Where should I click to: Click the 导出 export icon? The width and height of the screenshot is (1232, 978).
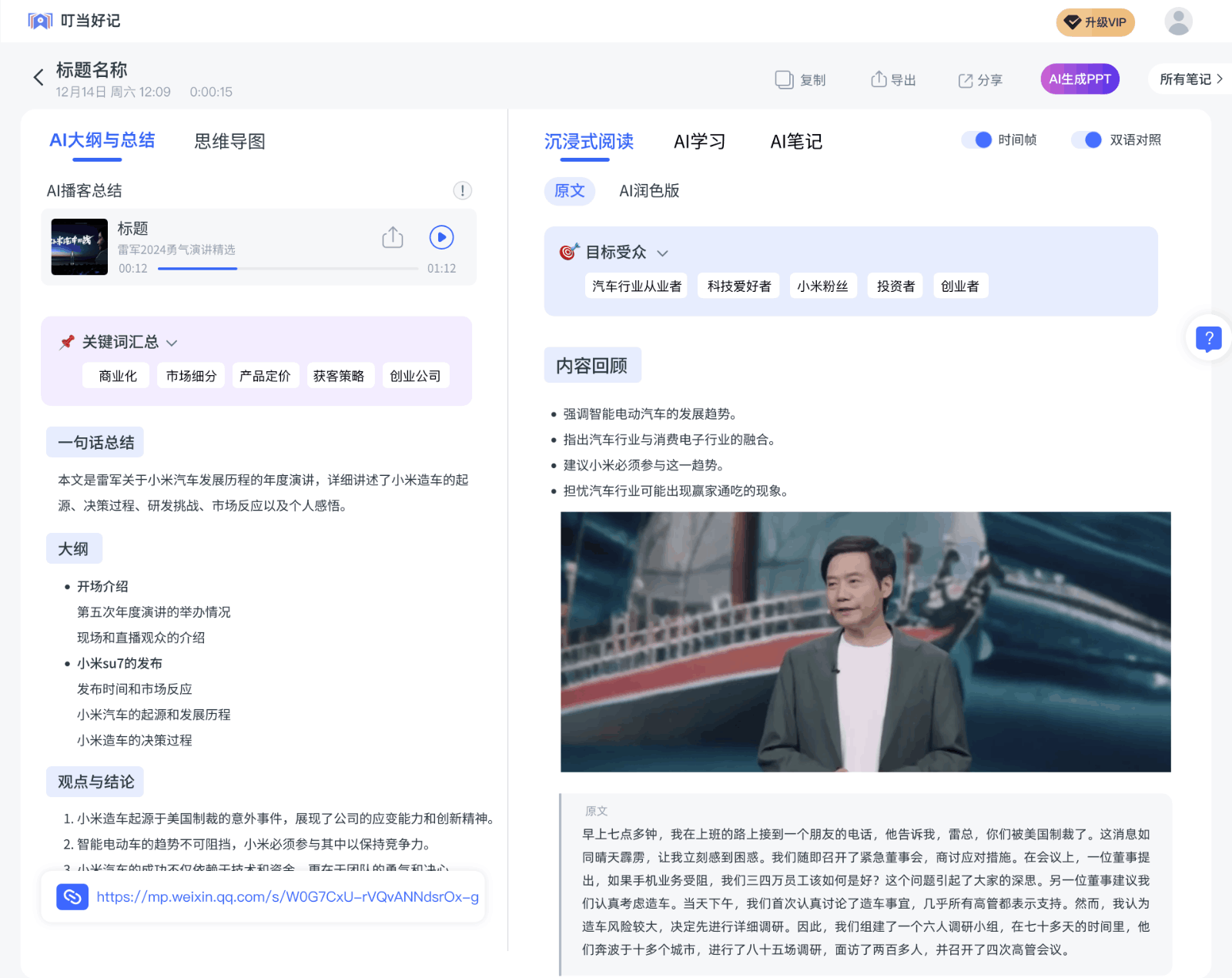879,79
